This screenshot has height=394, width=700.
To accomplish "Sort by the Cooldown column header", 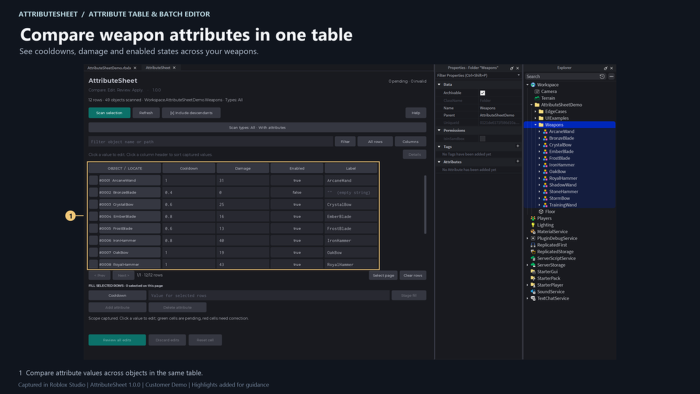I will coord(189,168).
